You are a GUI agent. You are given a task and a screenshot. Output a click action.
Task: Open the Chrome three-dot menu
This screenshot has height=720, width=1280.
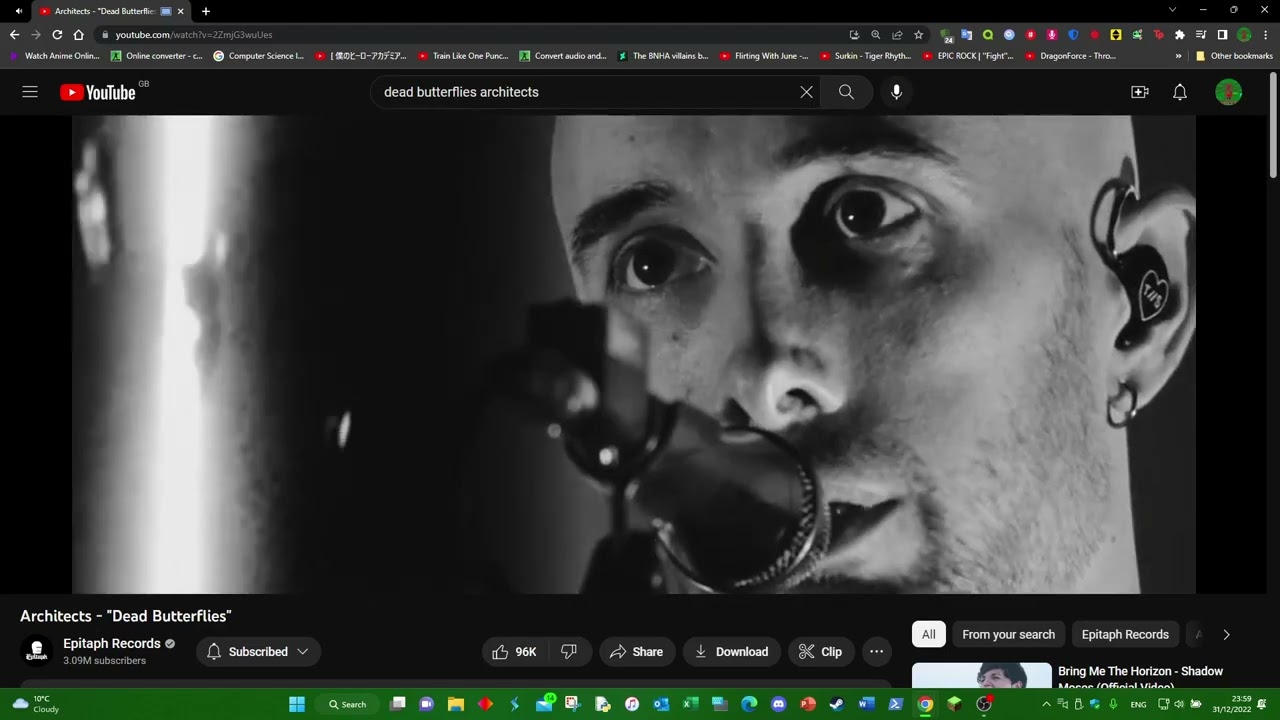tap(1264, 34)
